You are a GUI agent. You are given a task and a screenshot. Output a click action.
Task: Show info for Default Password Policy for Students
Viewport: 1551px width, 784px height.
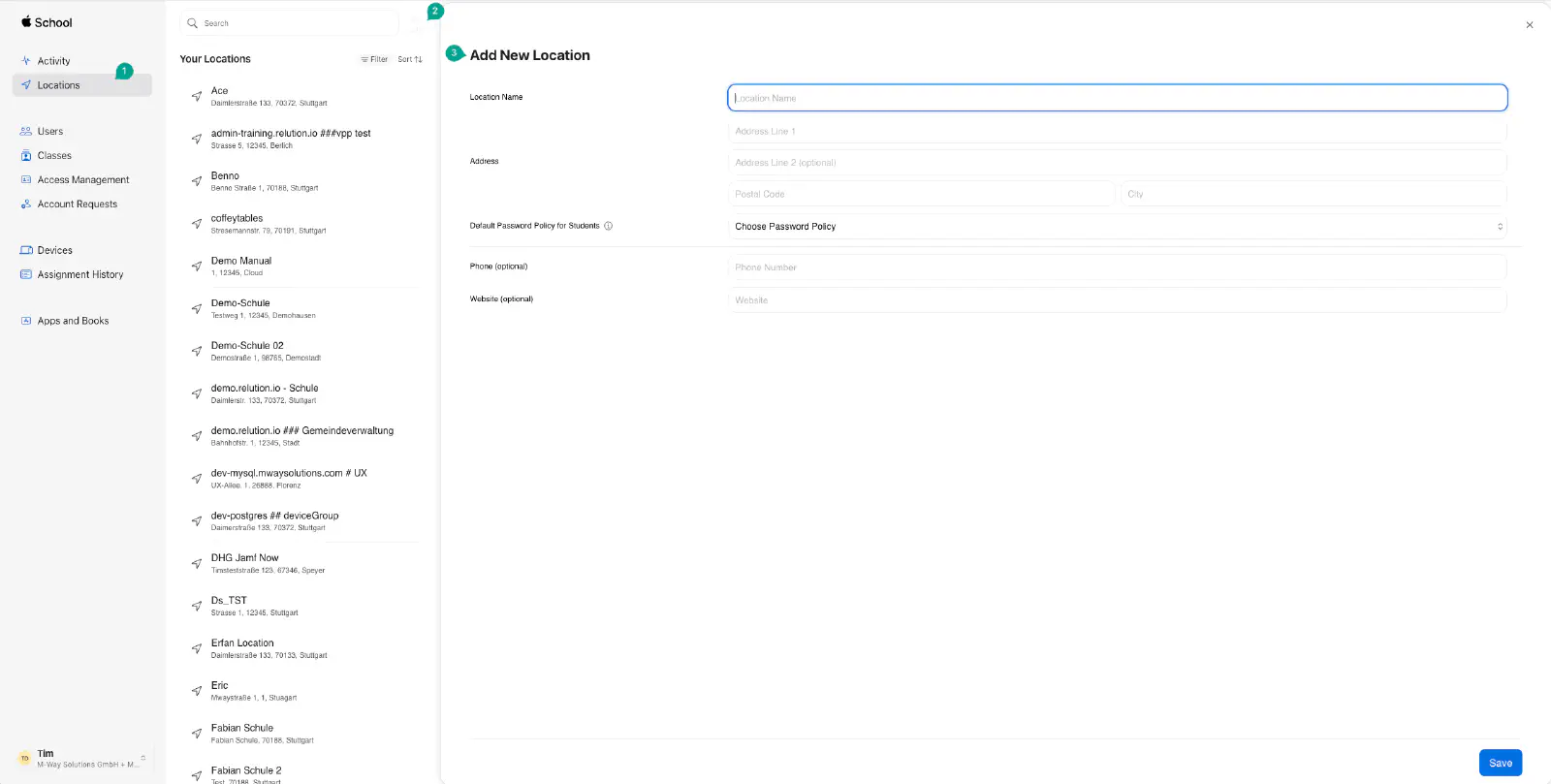pyautogui.click(x=609, y=226)
